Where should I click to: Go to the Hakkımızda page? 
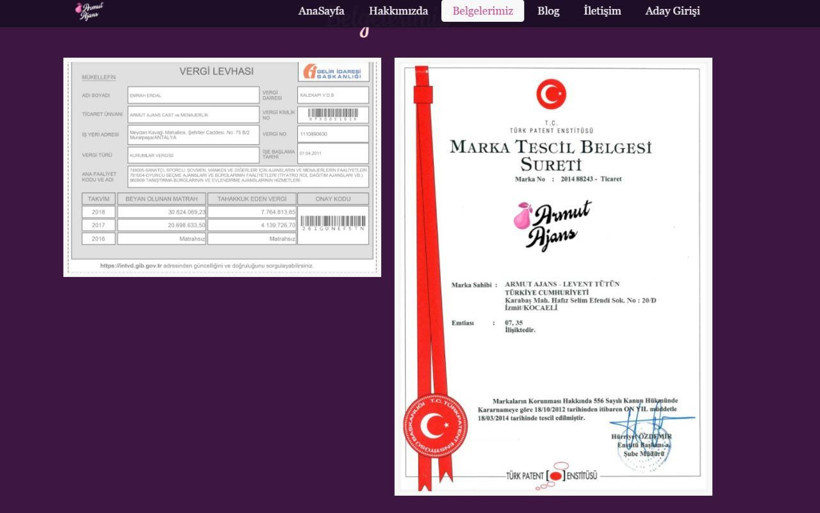tap(398, 11)
